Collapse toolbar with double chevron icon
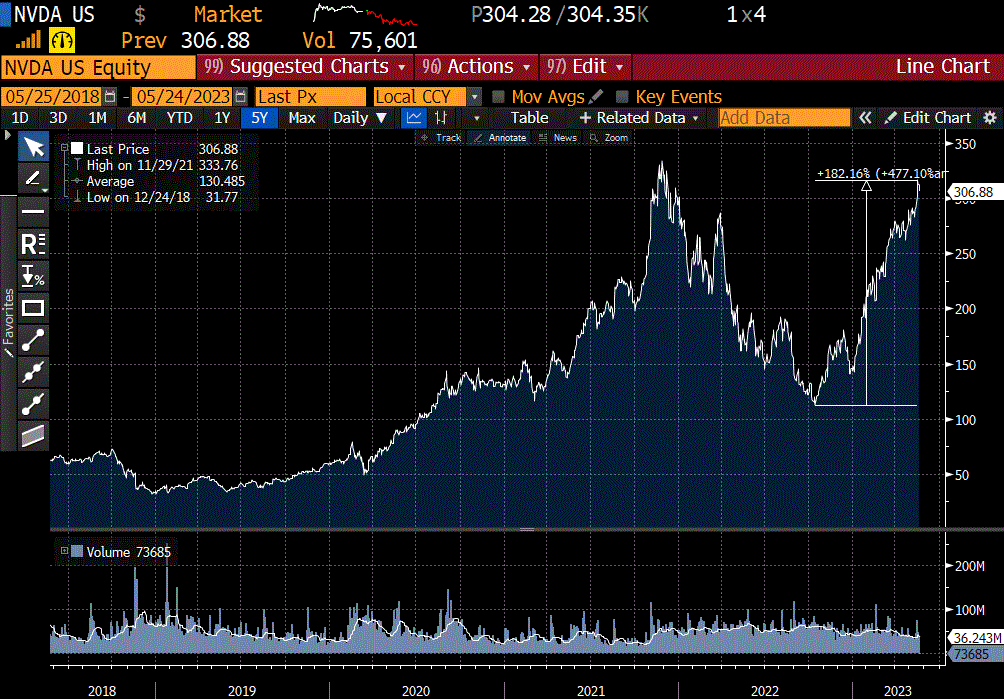Viewport: 1004px width, 699px height. 865,118
